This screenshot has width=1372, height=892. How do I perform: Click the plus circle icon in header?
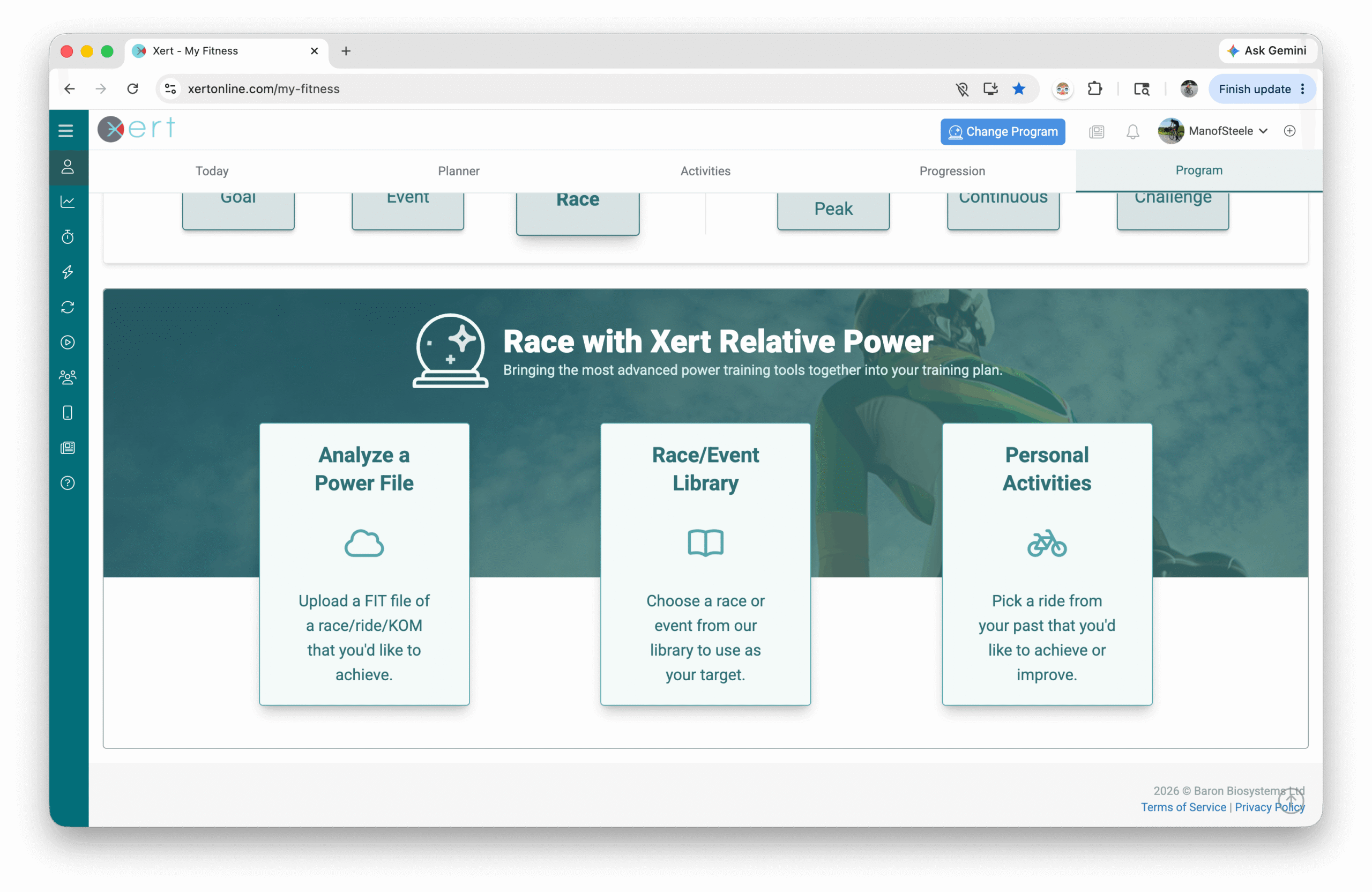coord(1289,131)
